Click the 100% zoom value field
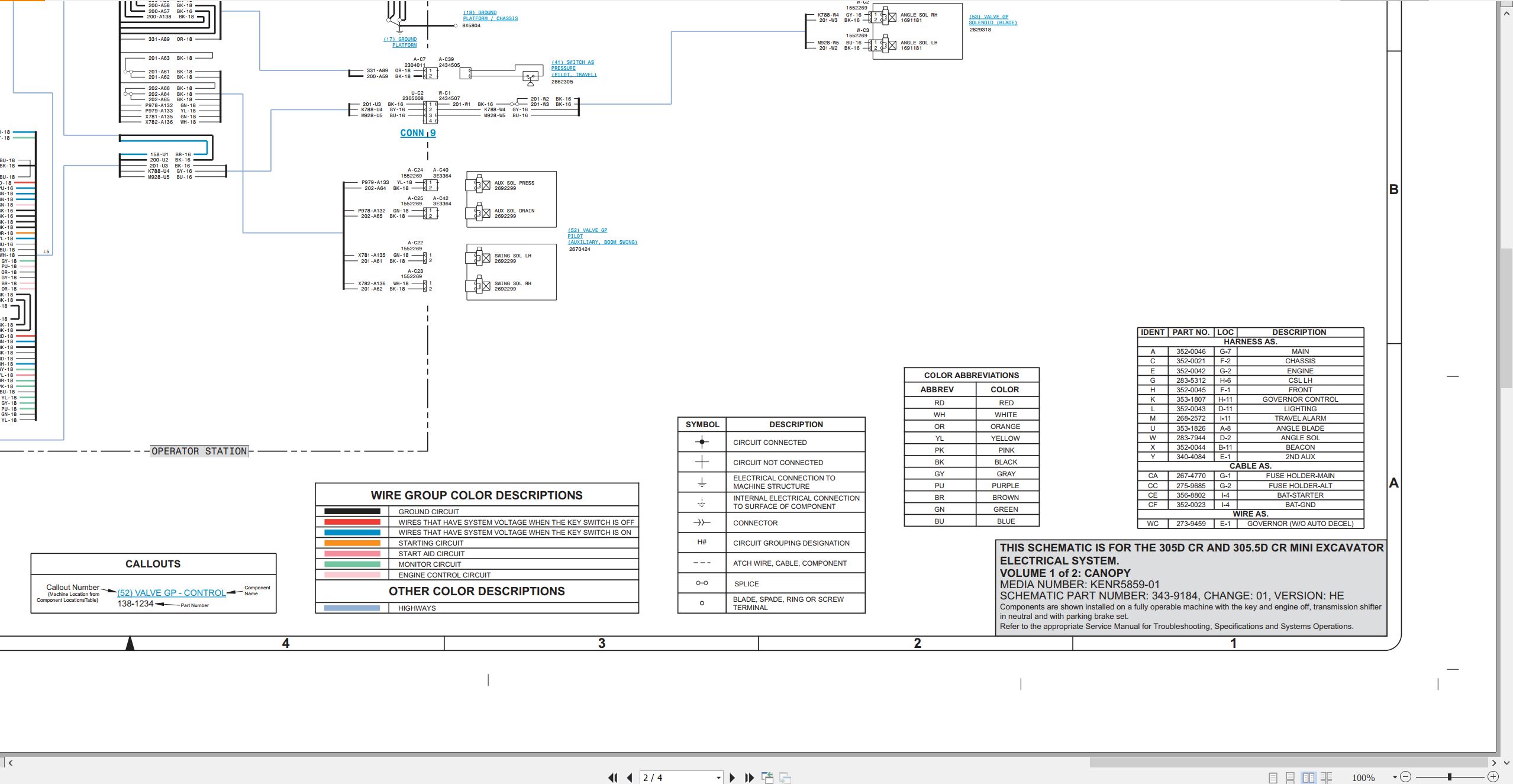Viewport: 1513px width, 784px height. pyautogui.click(x=1363, y=778)
